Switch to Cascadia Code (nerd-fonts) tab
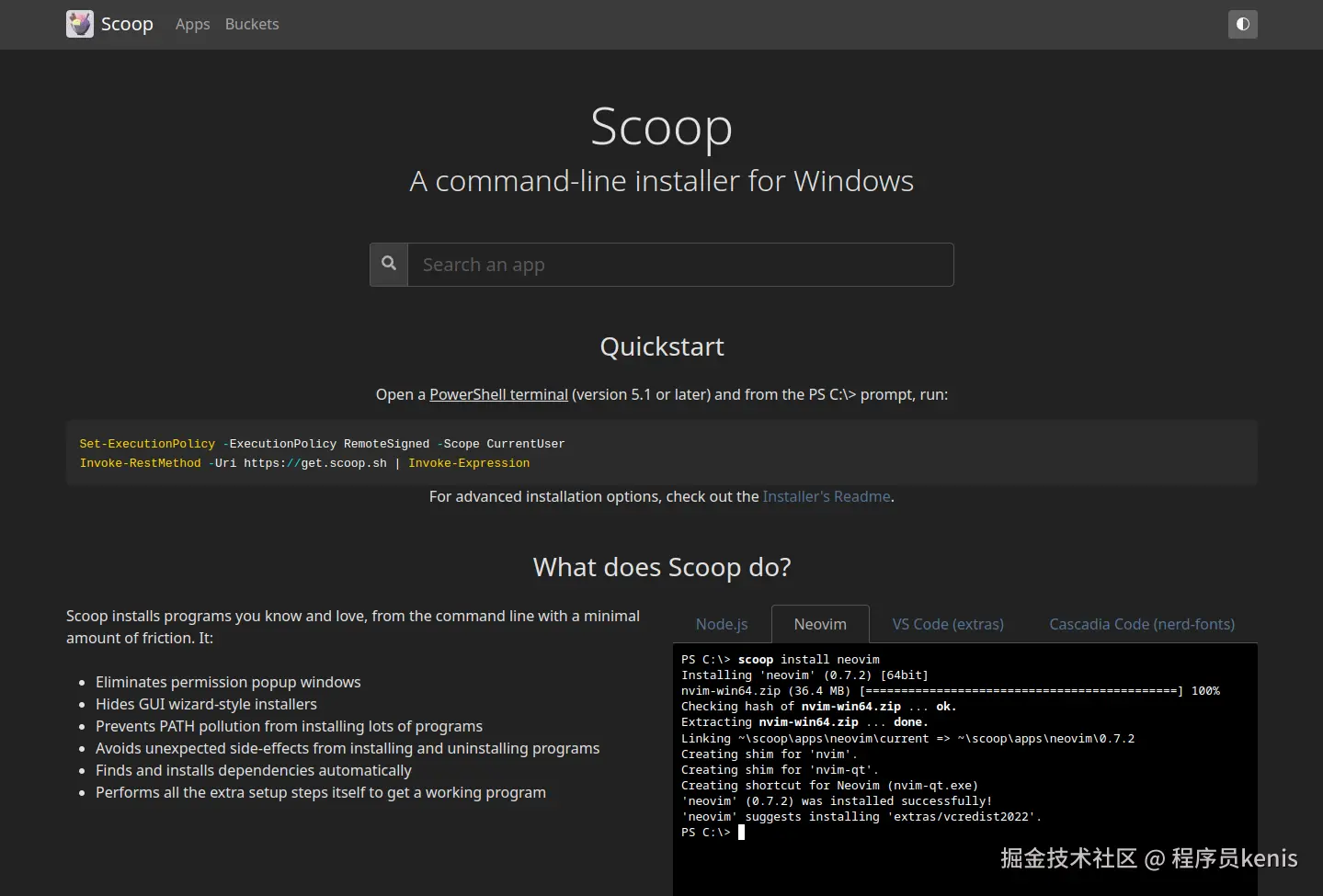The height and width of the screenshot is (896, 1323). click(1142, 624)
